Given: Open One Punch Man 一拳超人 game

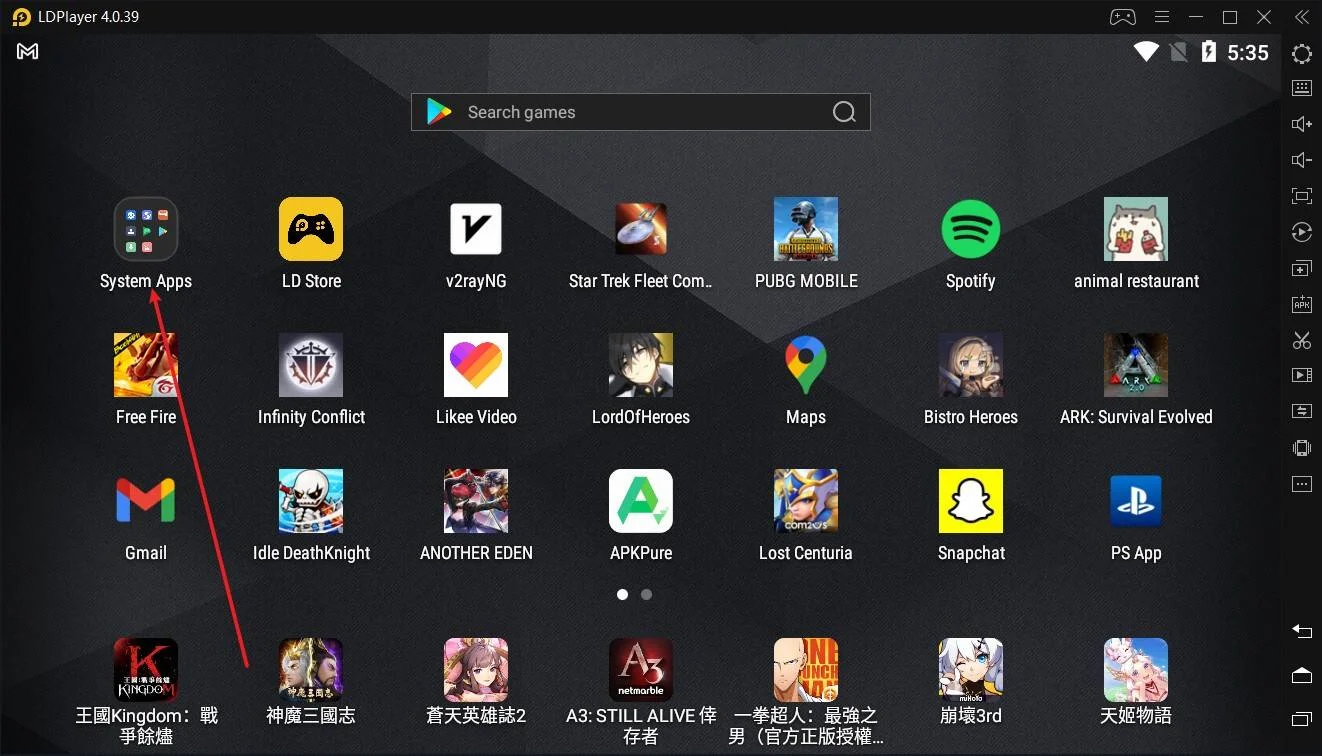Looking at the screenshot, I should click(806, 670).
